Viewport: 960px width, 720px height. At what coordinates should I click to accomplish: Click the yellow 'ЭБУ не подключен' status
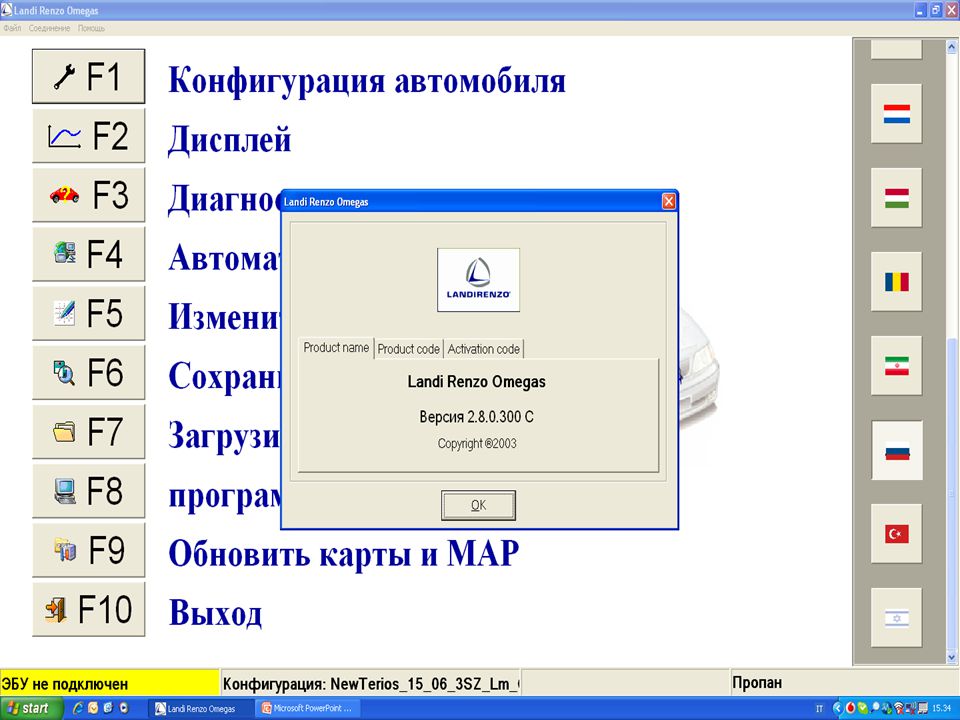(x=110, y=683)
